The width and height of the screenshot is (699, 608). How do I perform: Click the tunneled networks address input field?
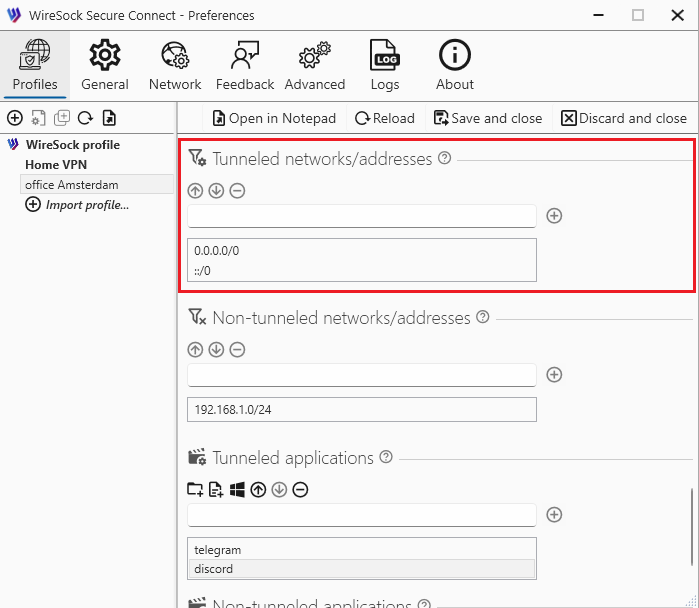tap(362, 216)
